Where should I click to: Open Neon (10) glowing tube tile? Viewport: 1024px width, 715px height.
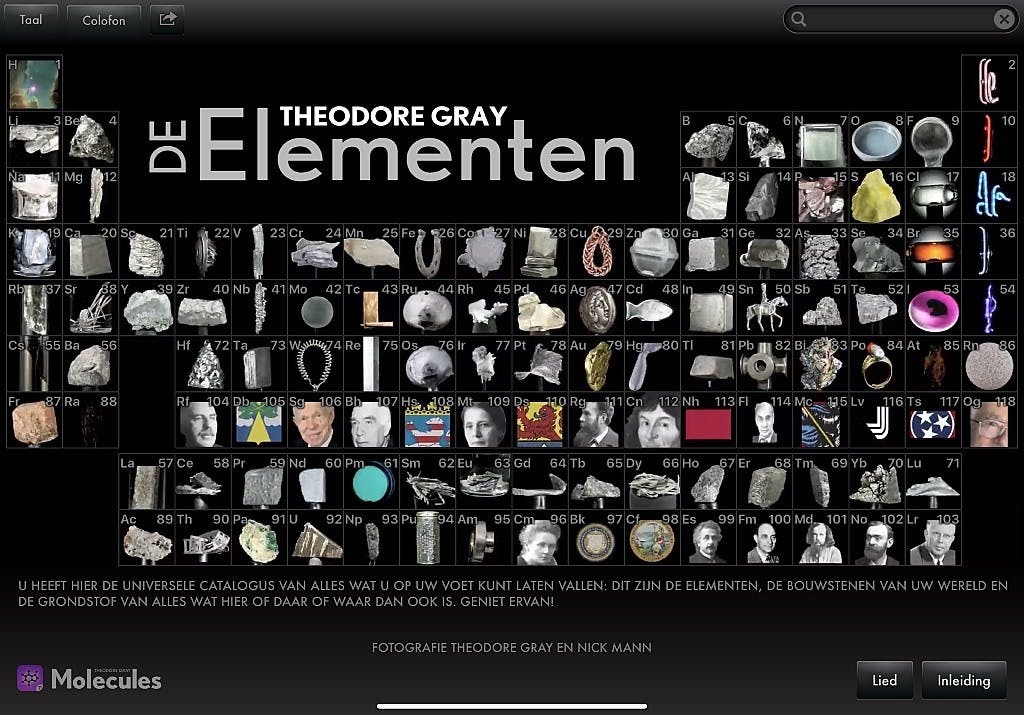[x=989, y=139]
